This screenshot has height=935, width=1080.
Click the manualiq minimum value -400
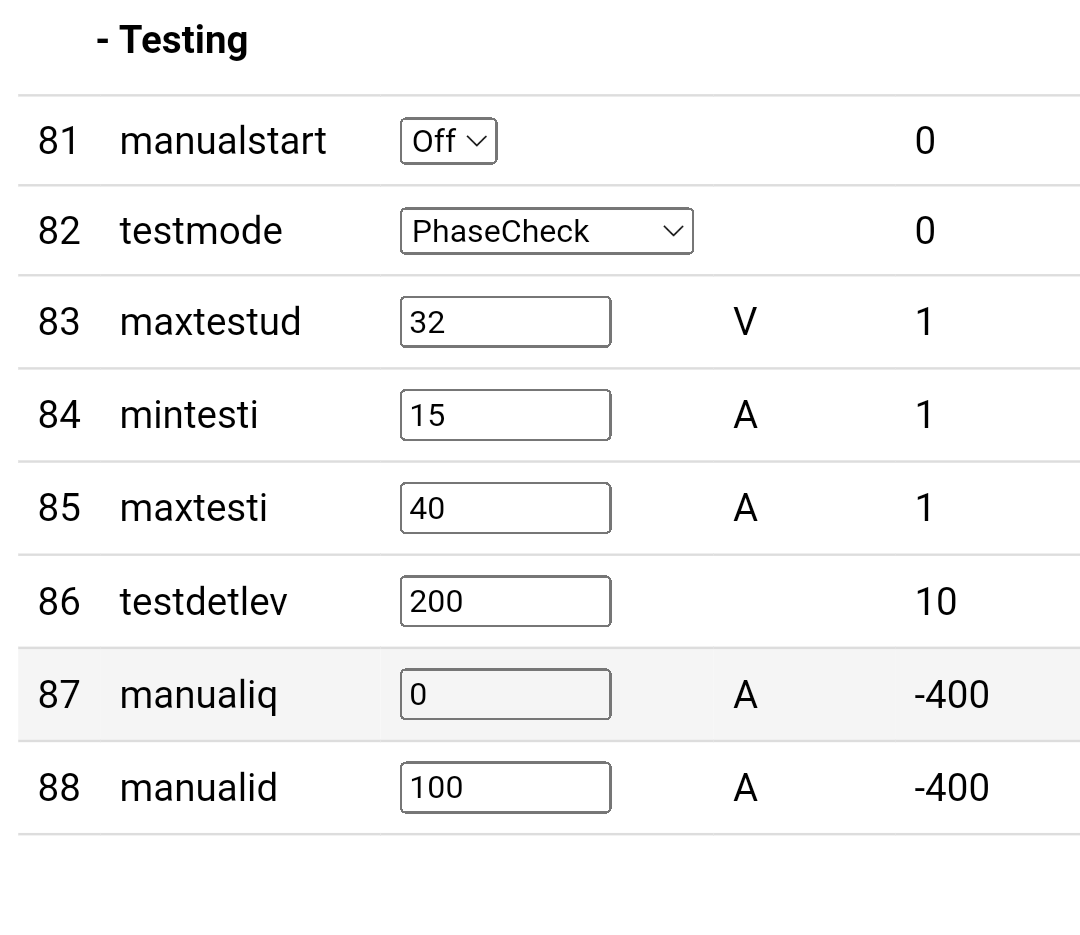(951, 694)
